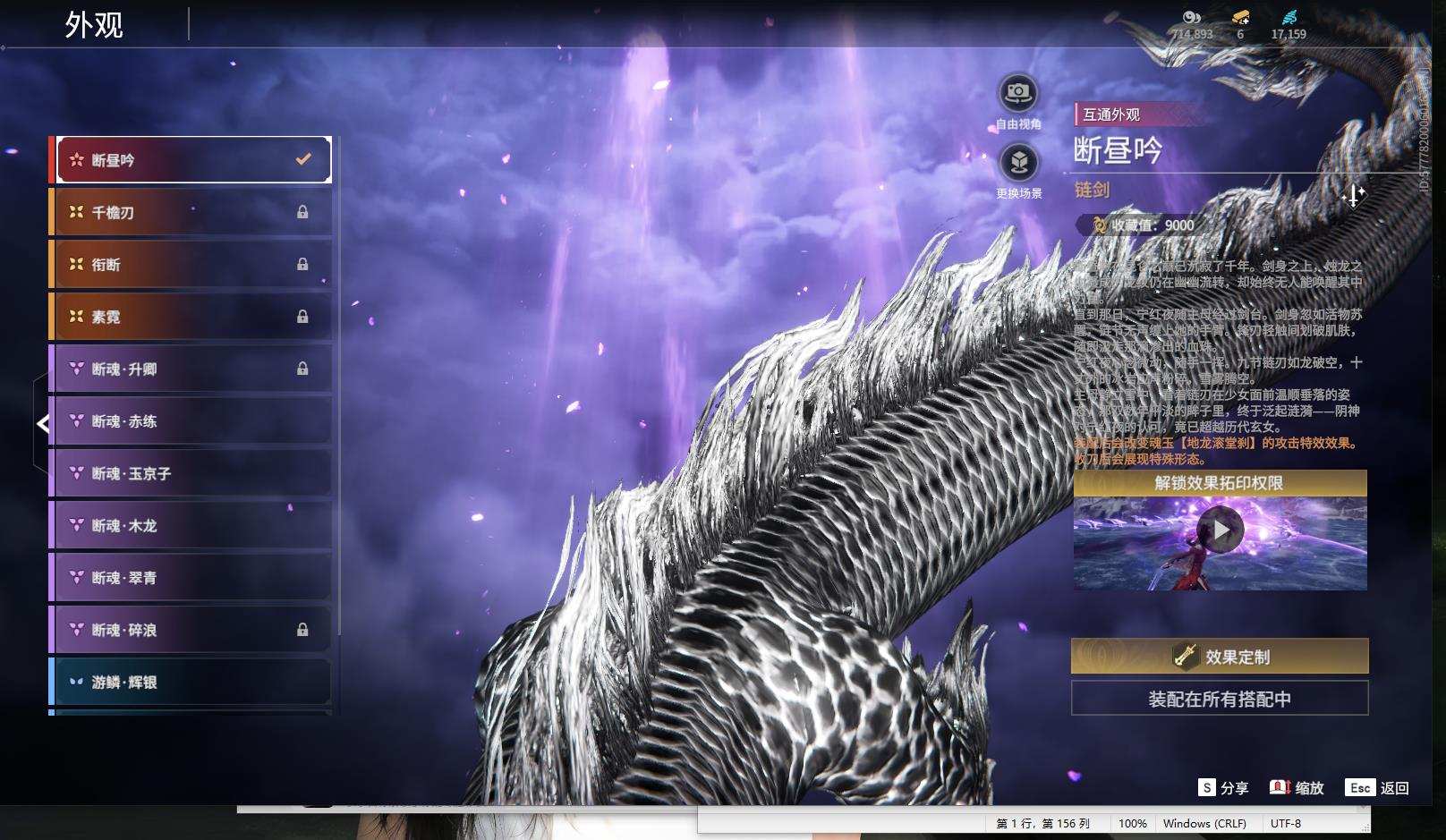Screen dimensions: 1446x840
Task: Click the lock icon on 千檐刃 row
Action: click(302, 212)
